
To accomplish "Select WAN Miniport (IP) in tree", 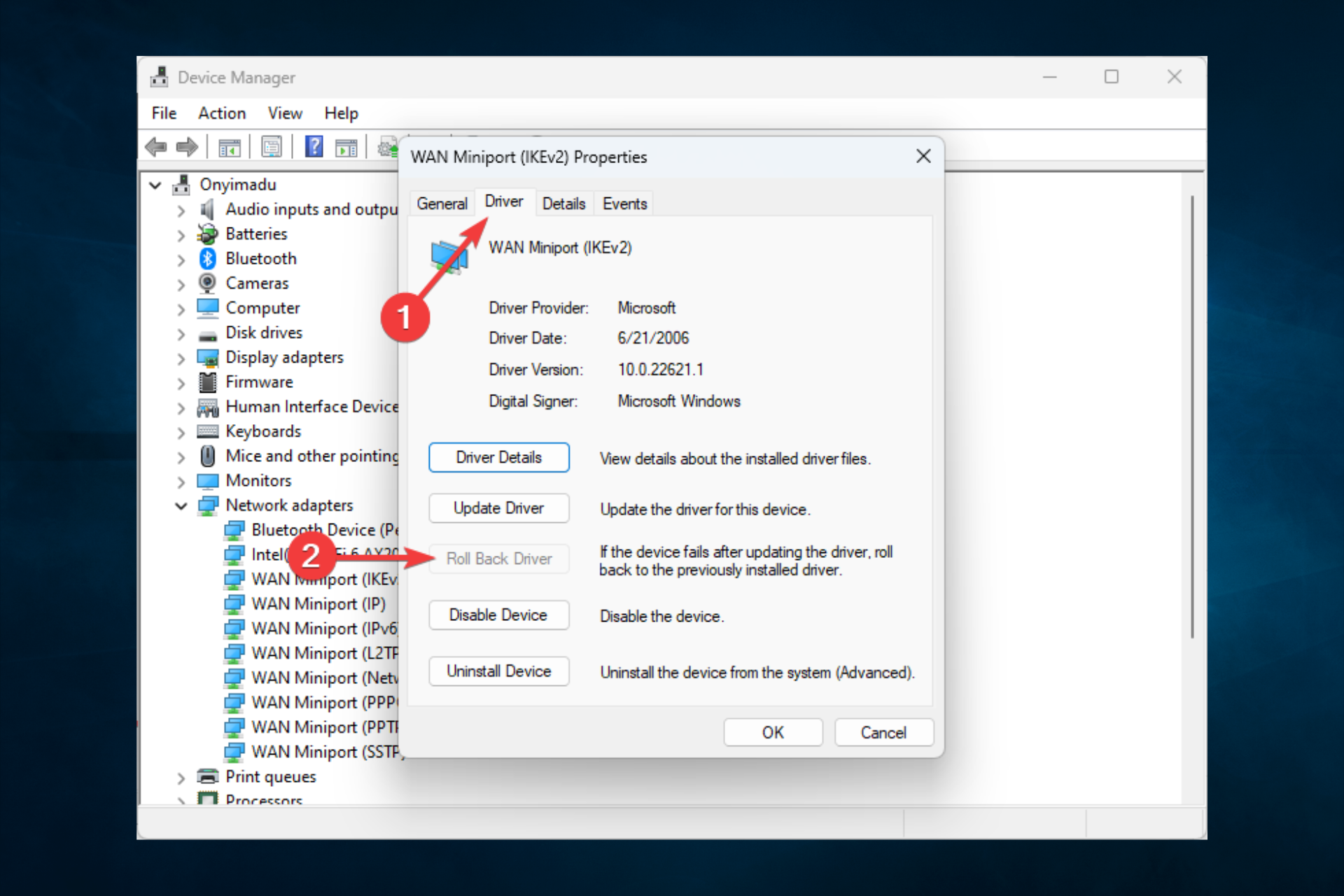I will click(318, 604).
